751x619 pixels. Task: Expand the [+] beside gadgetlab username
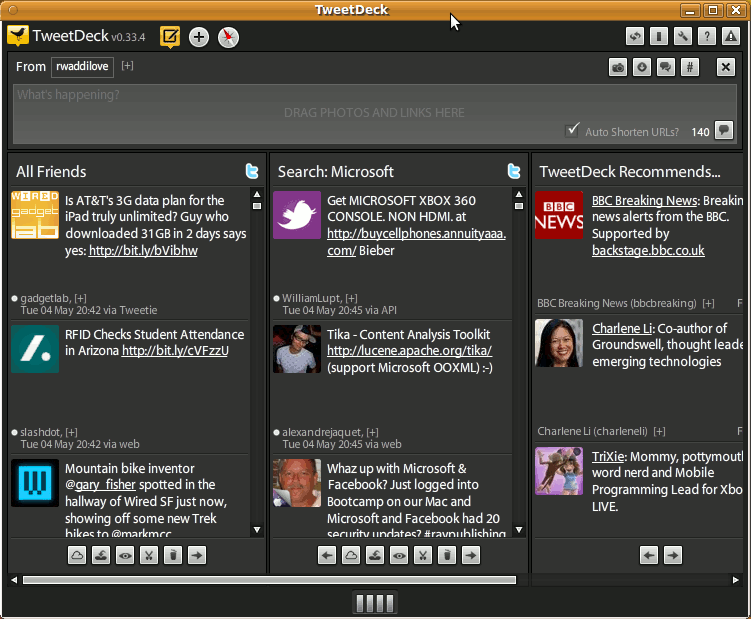coord(81,298)
